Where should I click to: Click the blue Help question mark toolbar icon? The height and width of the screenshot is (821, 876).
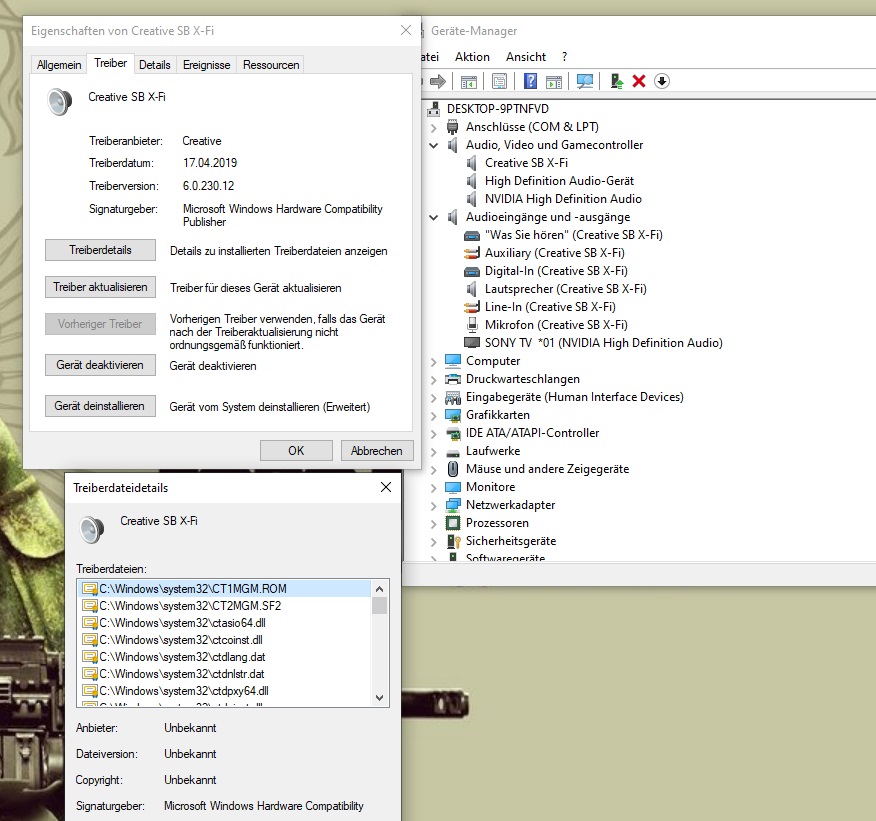click(530, 82)
